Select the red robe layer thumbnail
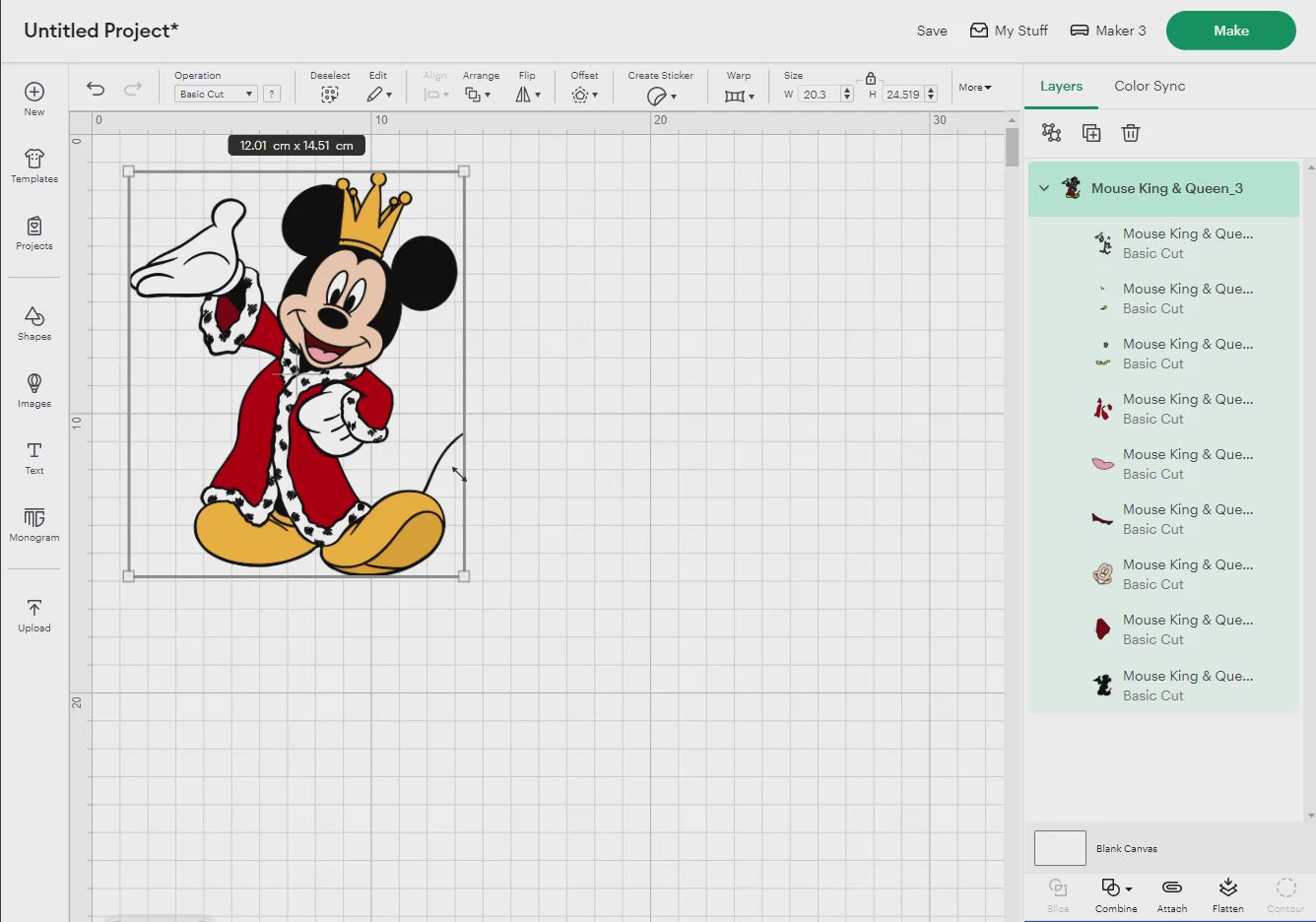1316x922 pixels. pyautogui.click(x=1103, y=408)
